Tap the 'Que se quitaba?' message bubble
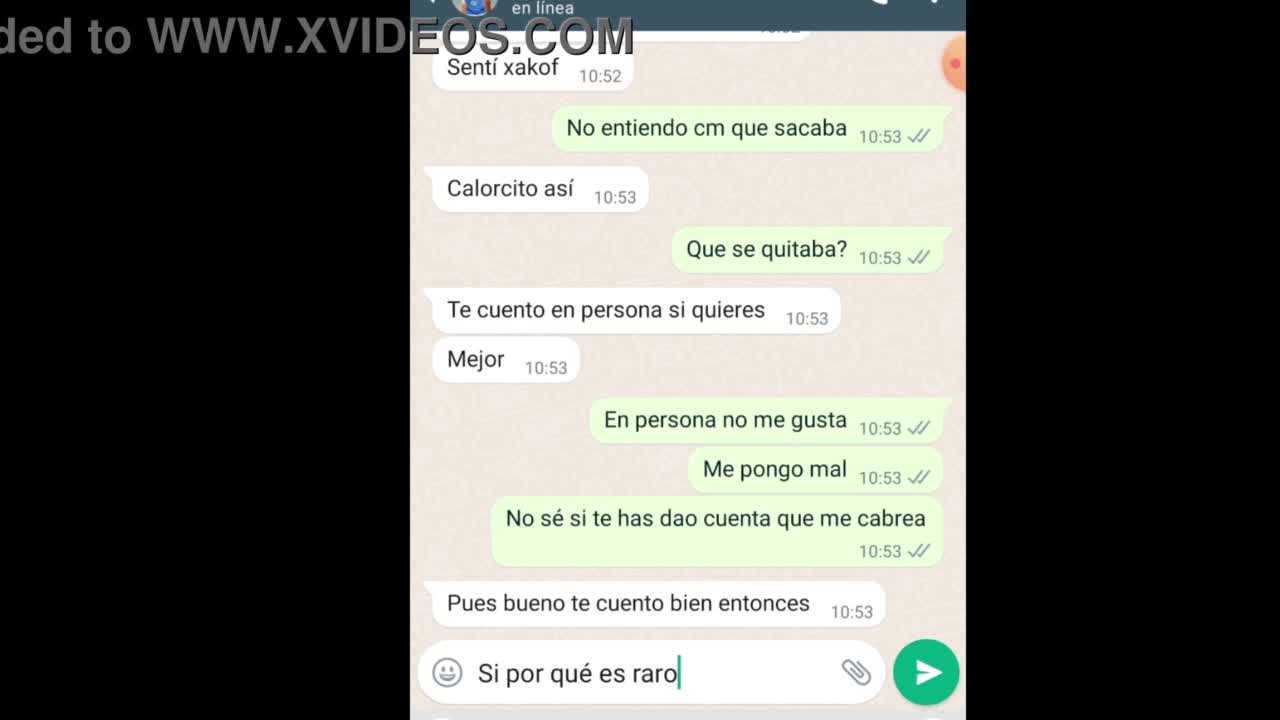This screenshot has width=1280, height=720. pos(807,250)
